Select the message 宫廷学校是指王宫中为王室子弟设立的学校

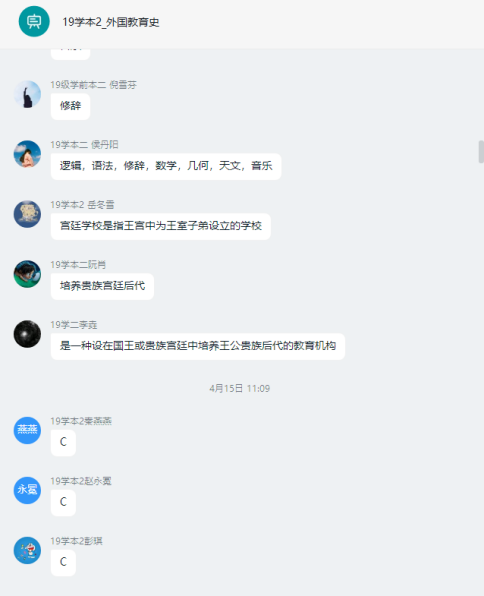click(161, 226)
